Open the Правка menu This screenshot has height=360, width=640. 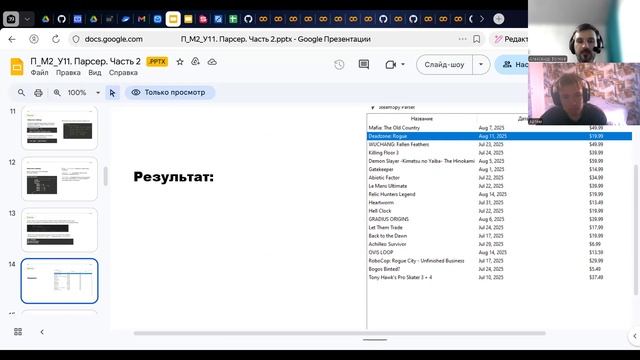68,73
